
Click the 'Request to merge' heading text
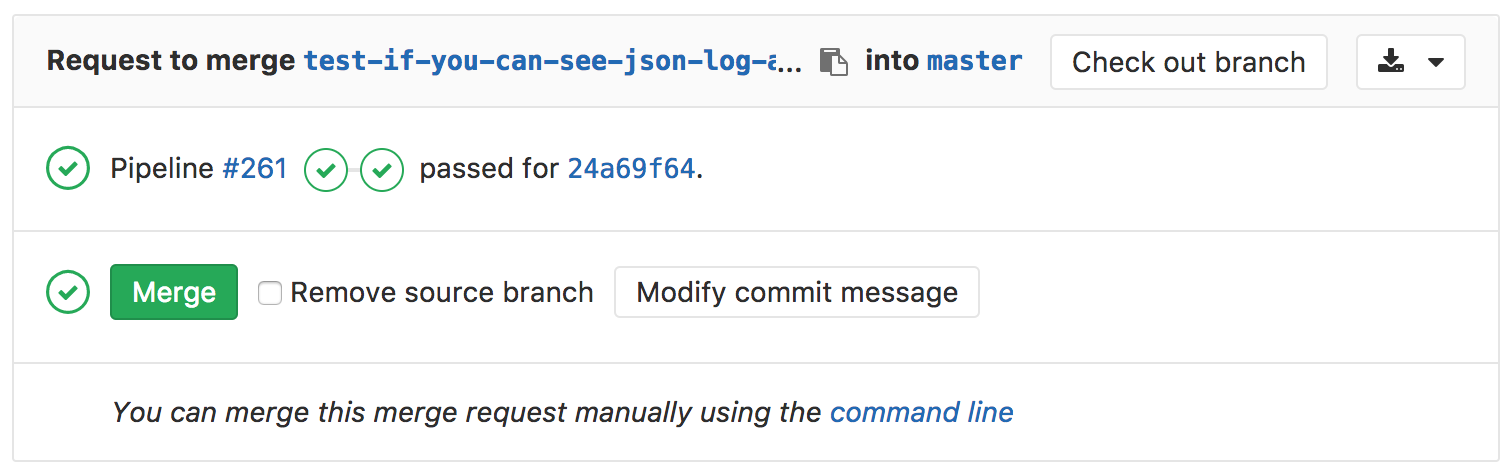click(172, 62)
